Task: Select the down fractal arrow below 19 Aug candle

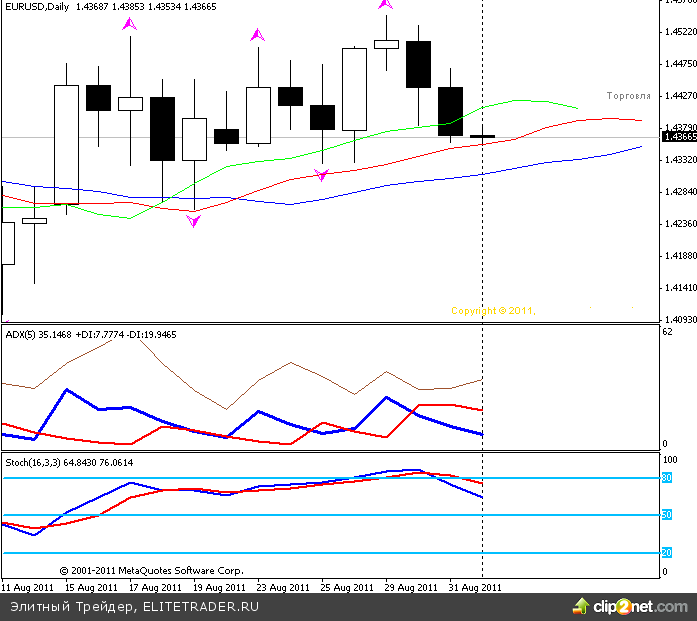Action: pos(193,220)
